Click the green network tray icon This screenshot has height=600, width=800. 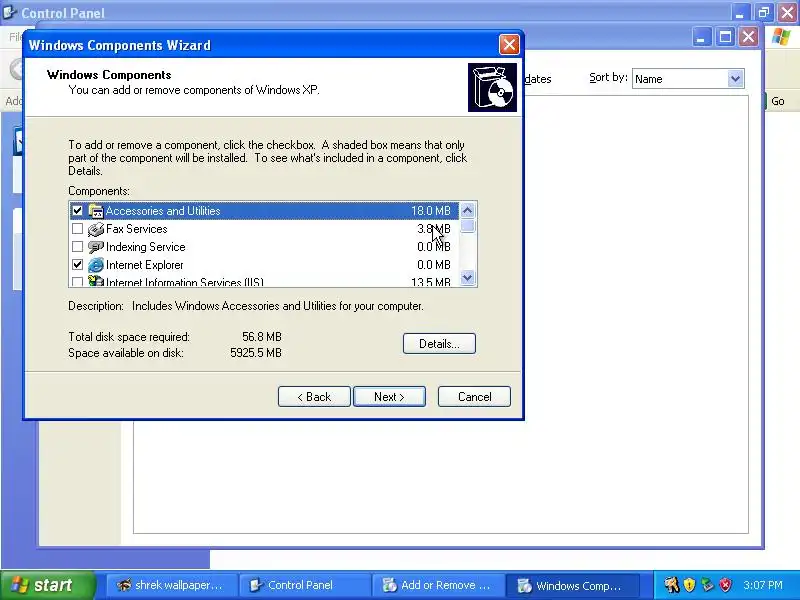coord(707,585)
